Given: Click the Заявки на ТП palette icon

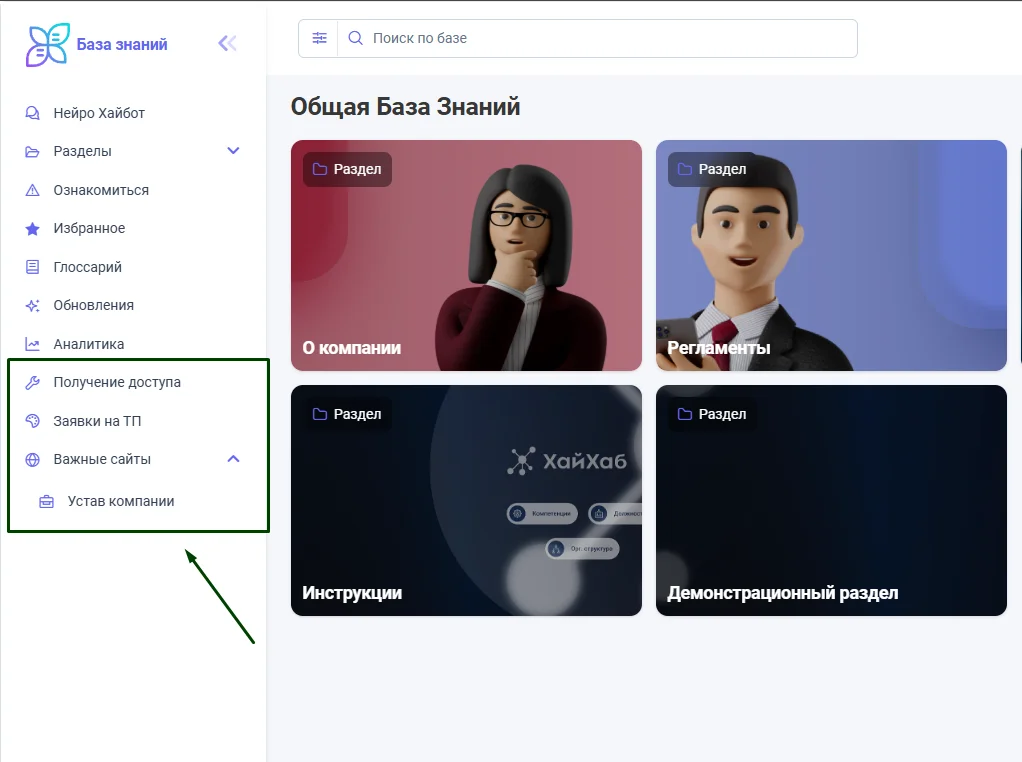Looking at the screenshot, I should [x=33, y=421].
